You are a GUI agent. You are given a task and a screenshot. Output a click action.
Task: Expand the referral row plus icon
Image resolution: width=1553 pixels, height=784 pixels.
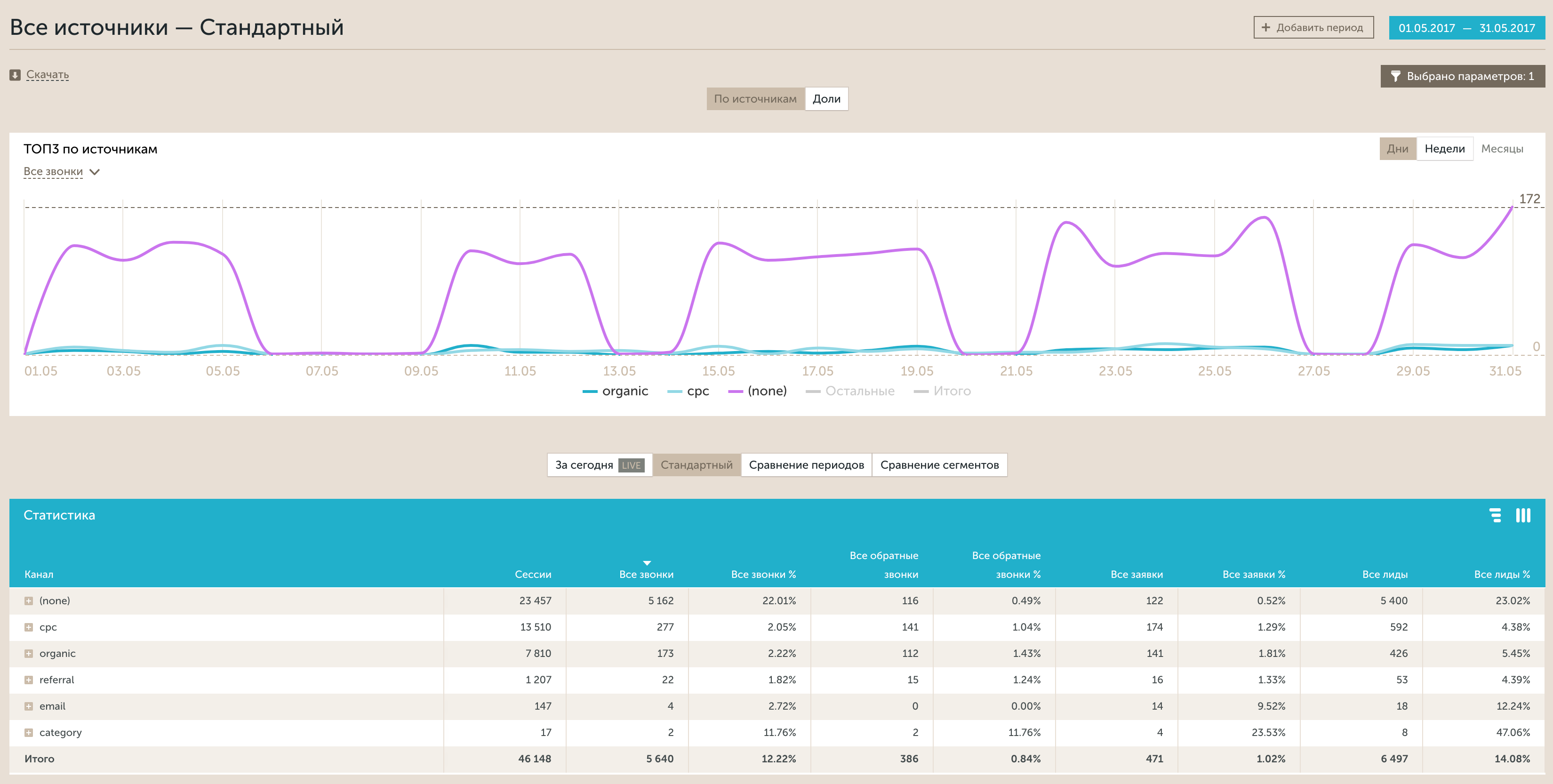click(x=28, y=680)
